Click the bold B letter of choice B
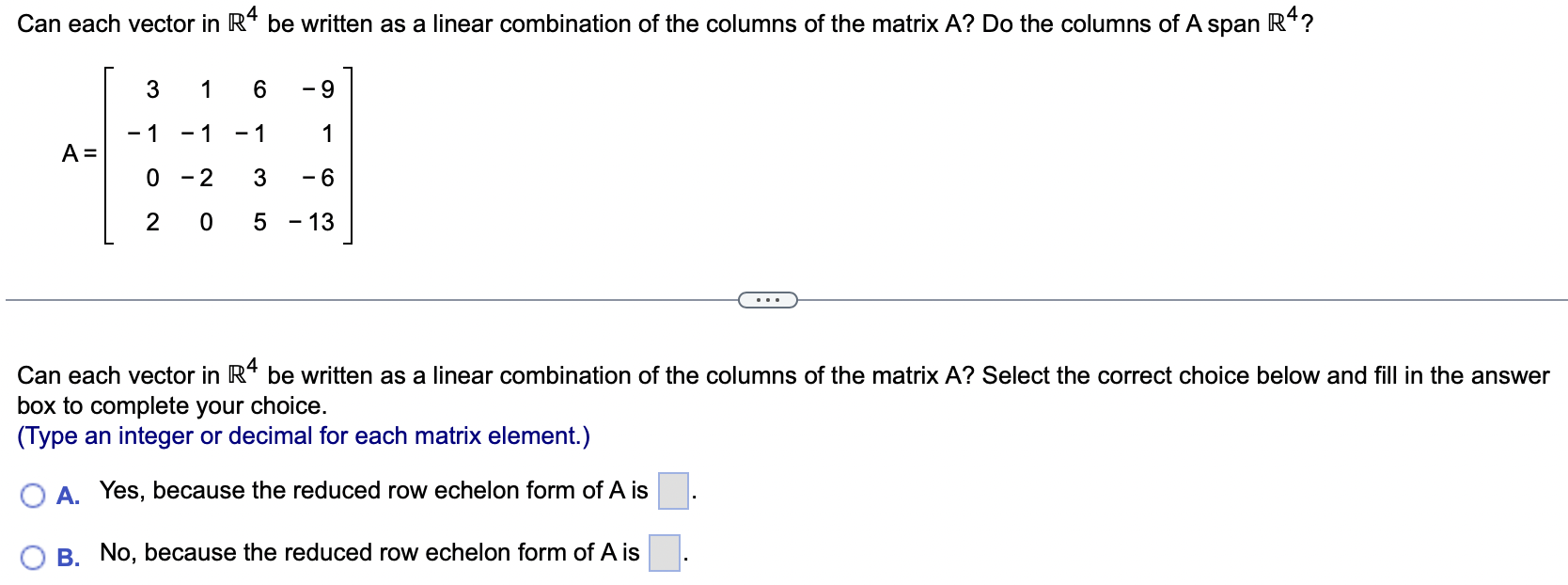The width and height of the screenshot is (1568, 585). pos(65,555)
